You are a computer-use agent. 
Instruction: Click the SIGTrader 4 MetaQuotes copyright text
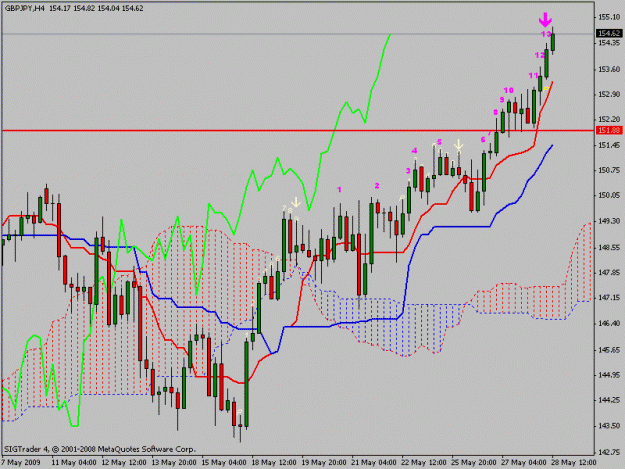click(100, 449)
